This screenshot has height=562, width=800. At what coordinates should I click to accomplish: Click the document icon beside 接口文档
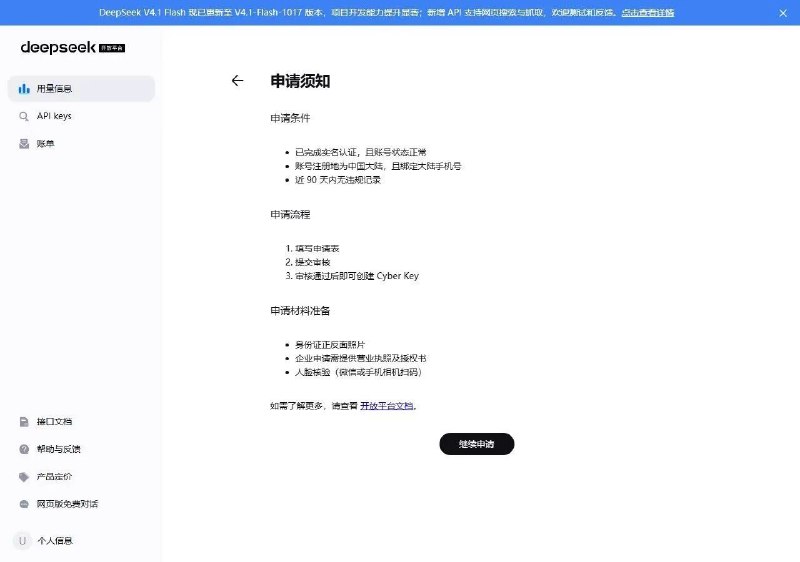click(24, 422)
